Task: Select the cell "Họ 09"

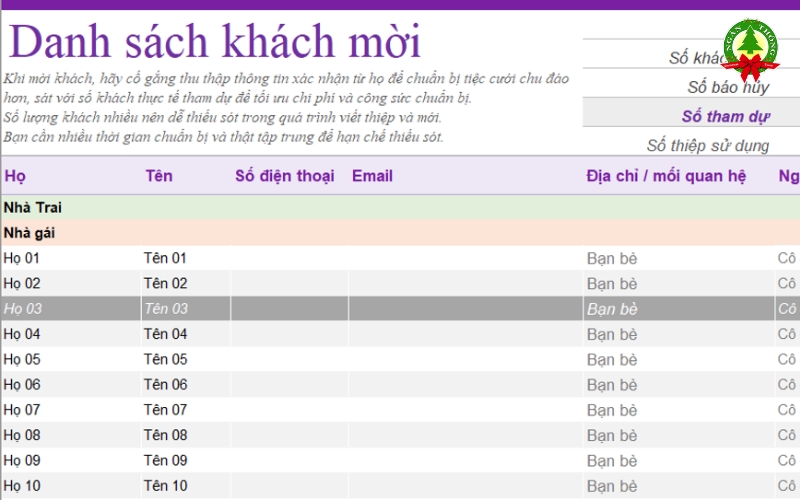Action: (22, 460)
